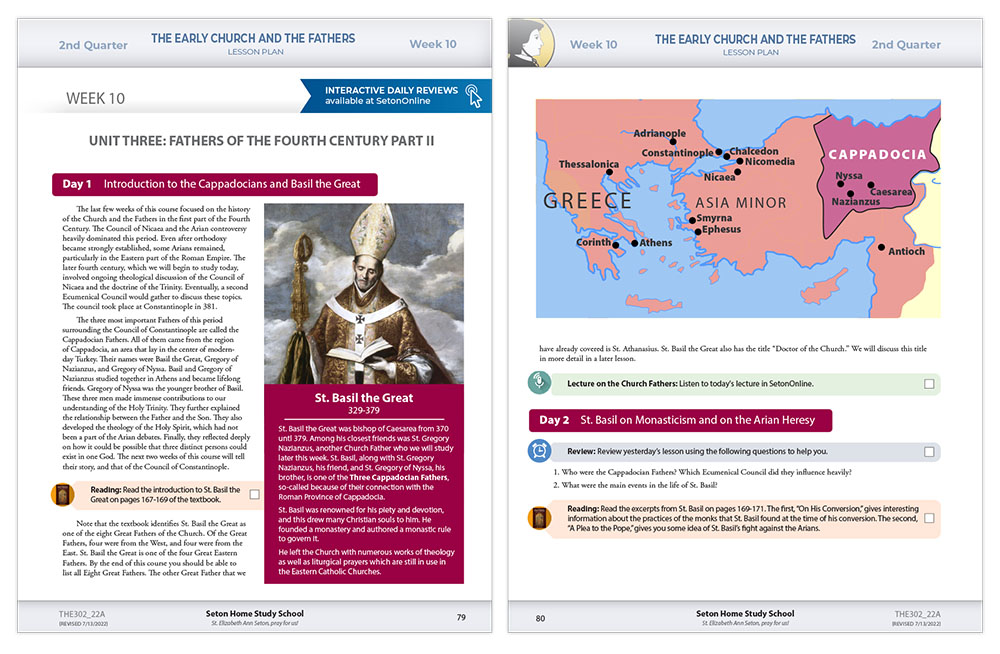Click the WEEK 10 section heading
The image size is (1000, 654).
coord(96,98)
